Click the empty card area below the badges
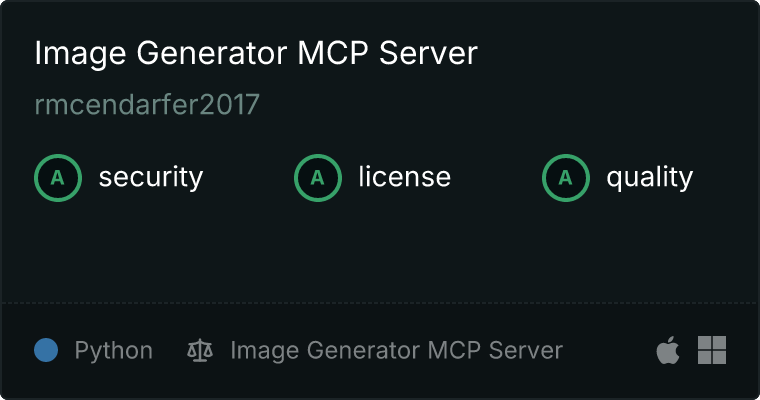 (380, 252)
